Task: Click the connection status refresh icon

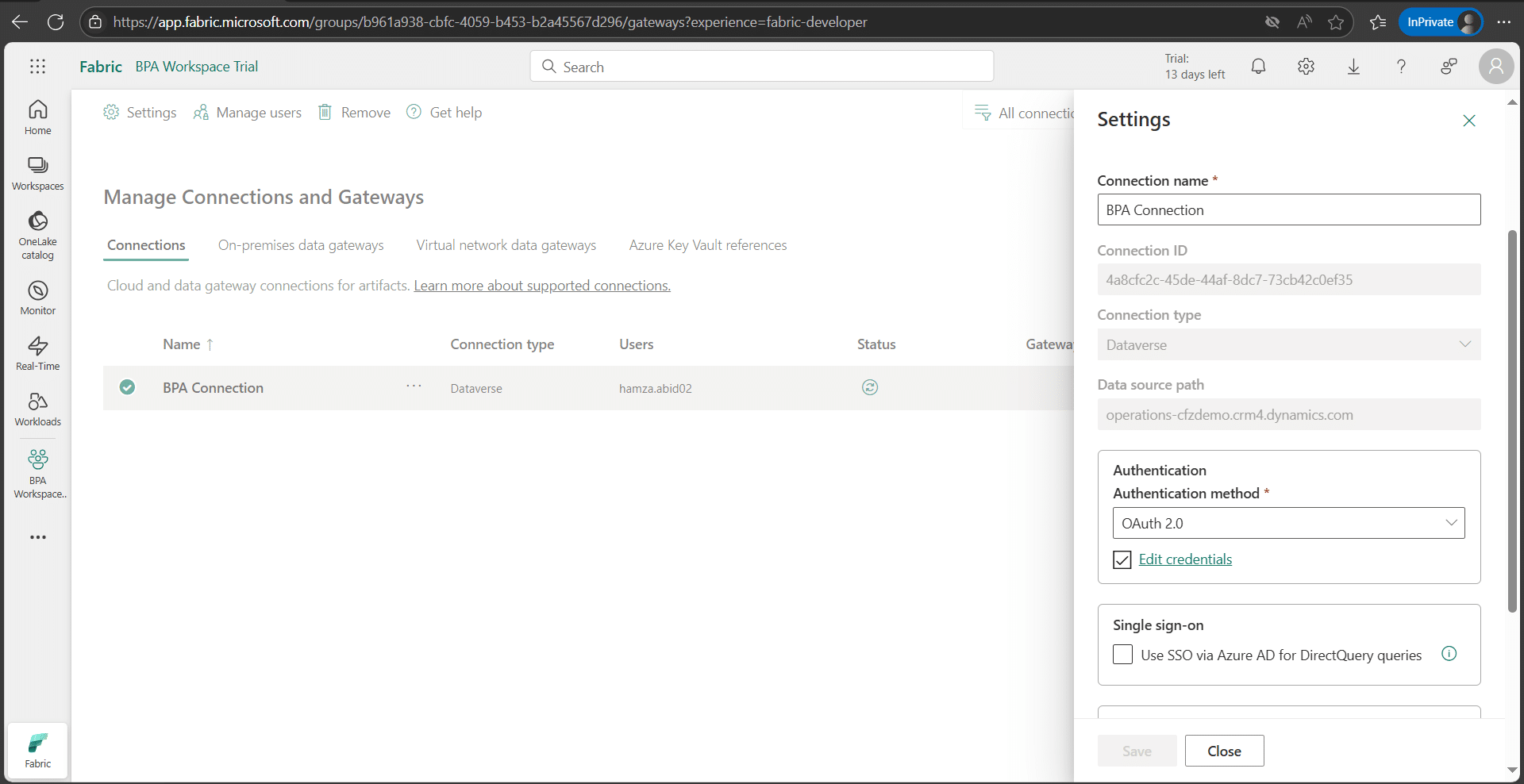Action: point(870,387)
